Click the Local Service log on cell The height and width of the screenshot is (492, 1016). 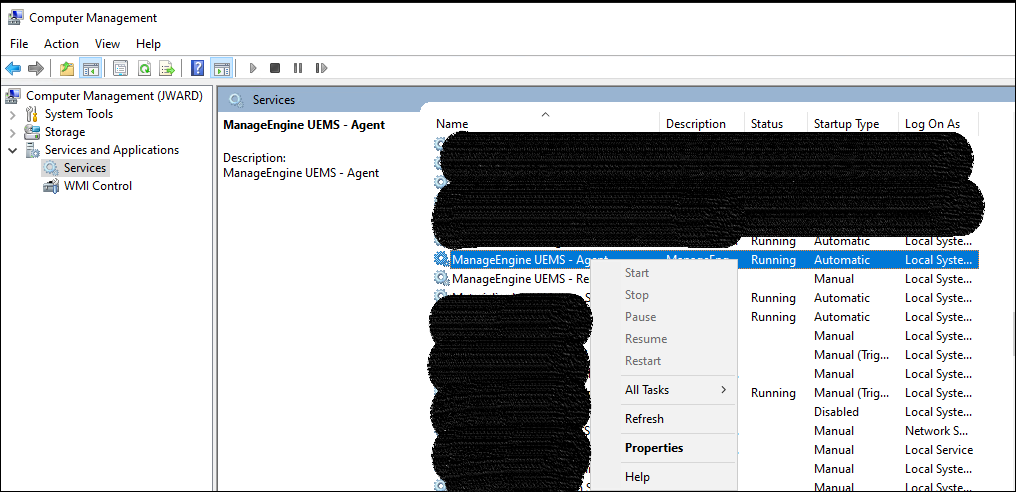tap(939, 450)
